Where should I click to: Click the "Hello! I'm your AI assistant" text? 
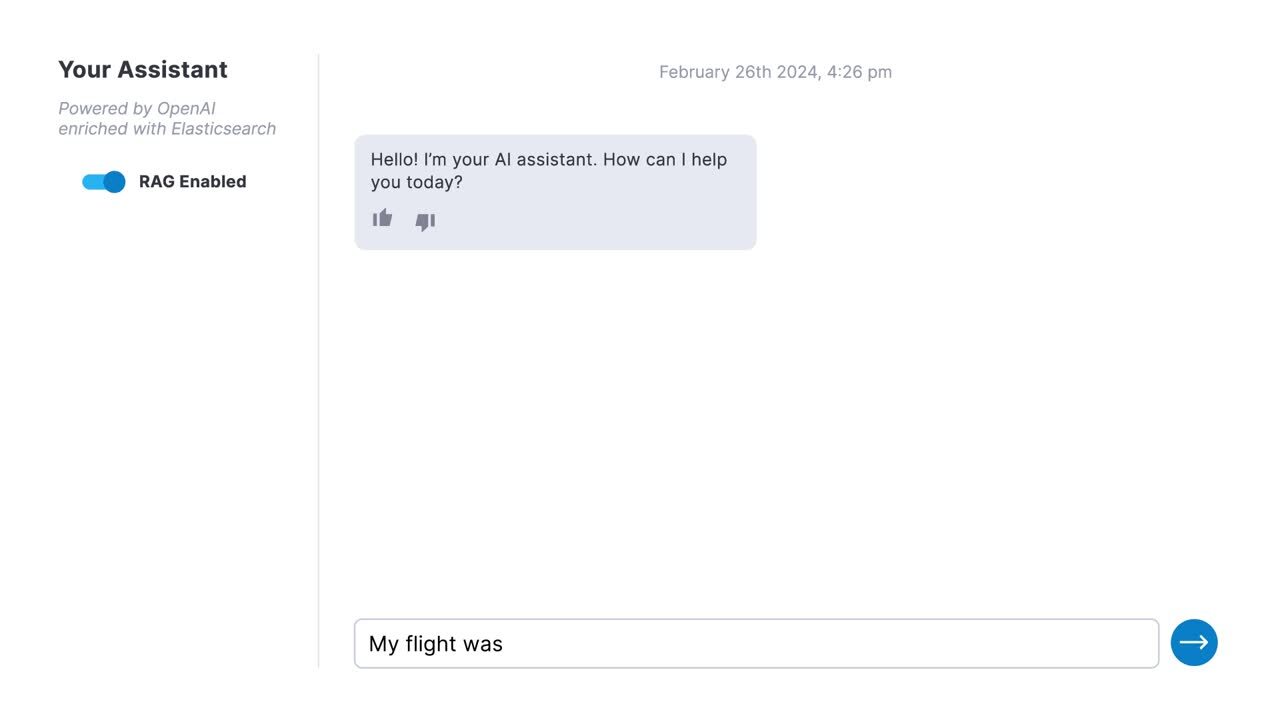click(483, 160)
